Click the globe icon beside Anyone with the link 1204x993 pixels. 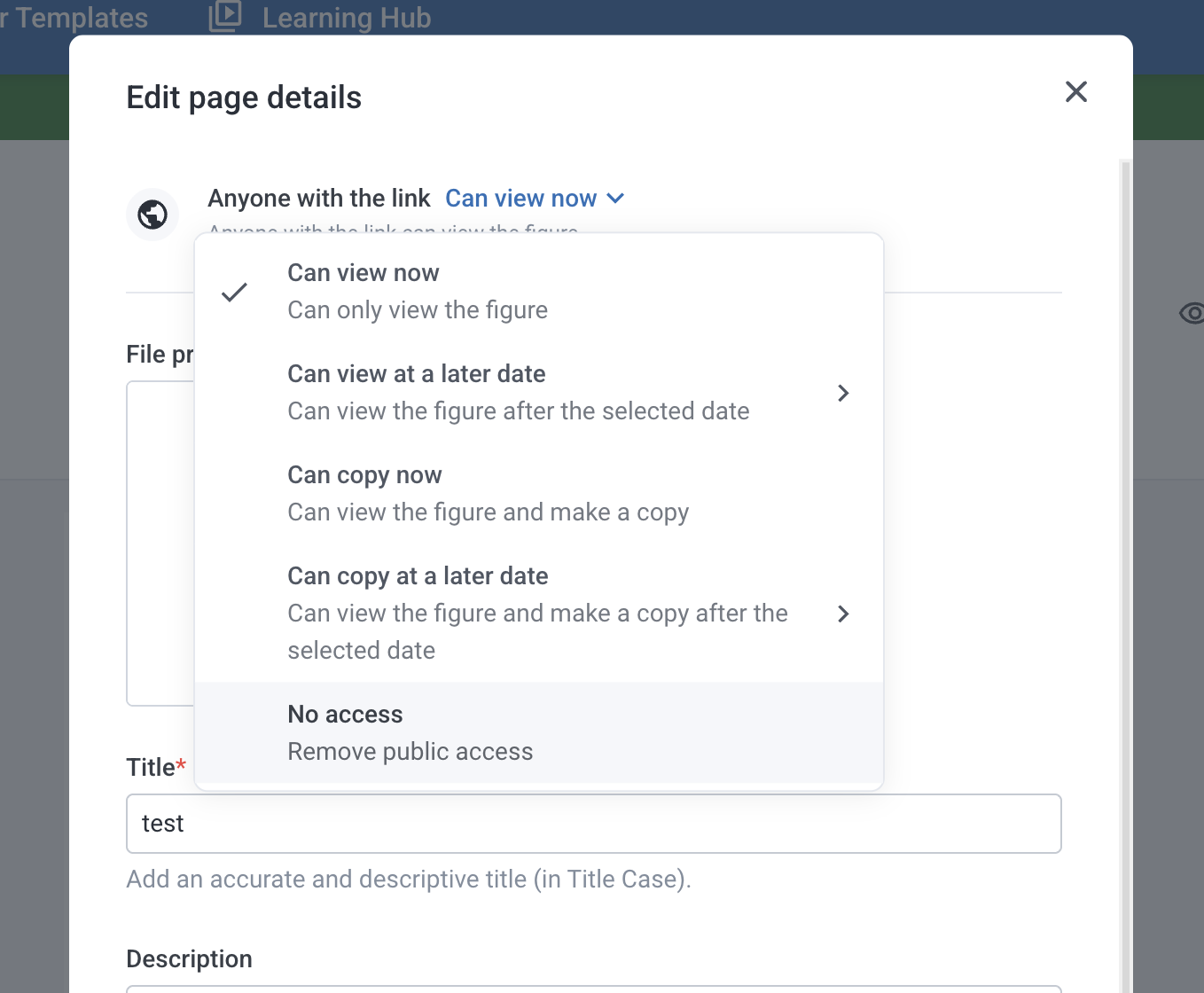tap(152, 215)
